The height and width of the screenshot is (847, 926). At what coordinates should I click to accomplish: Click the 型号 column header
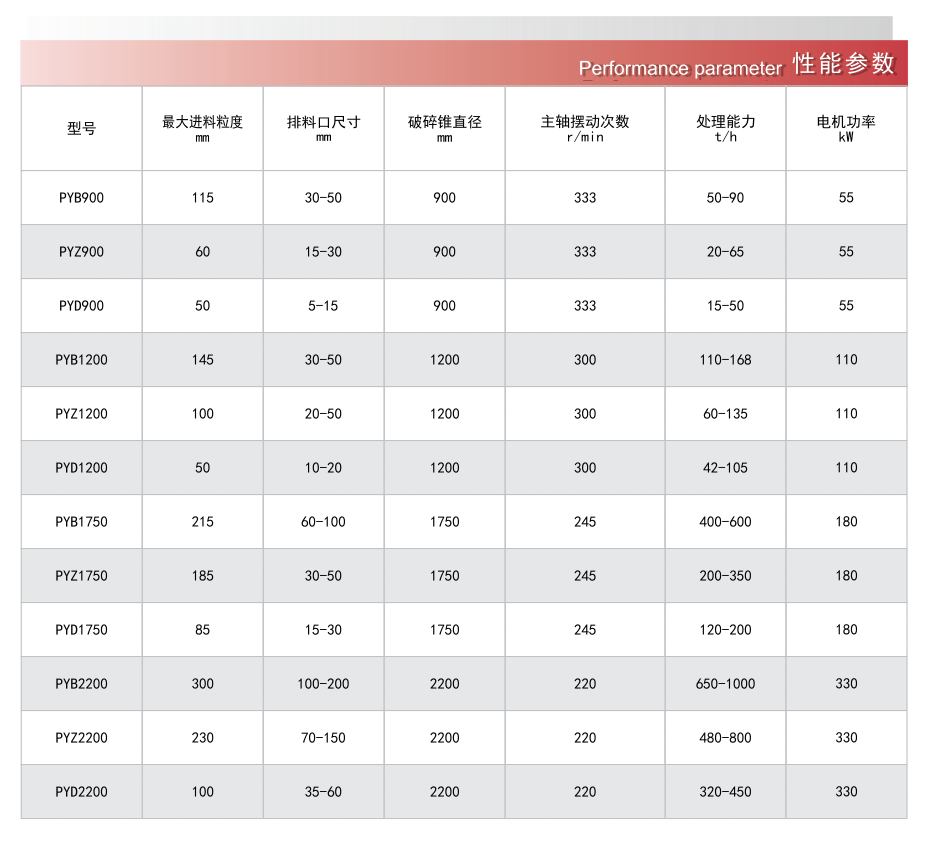pyautogui.click(x=81, y=129)
